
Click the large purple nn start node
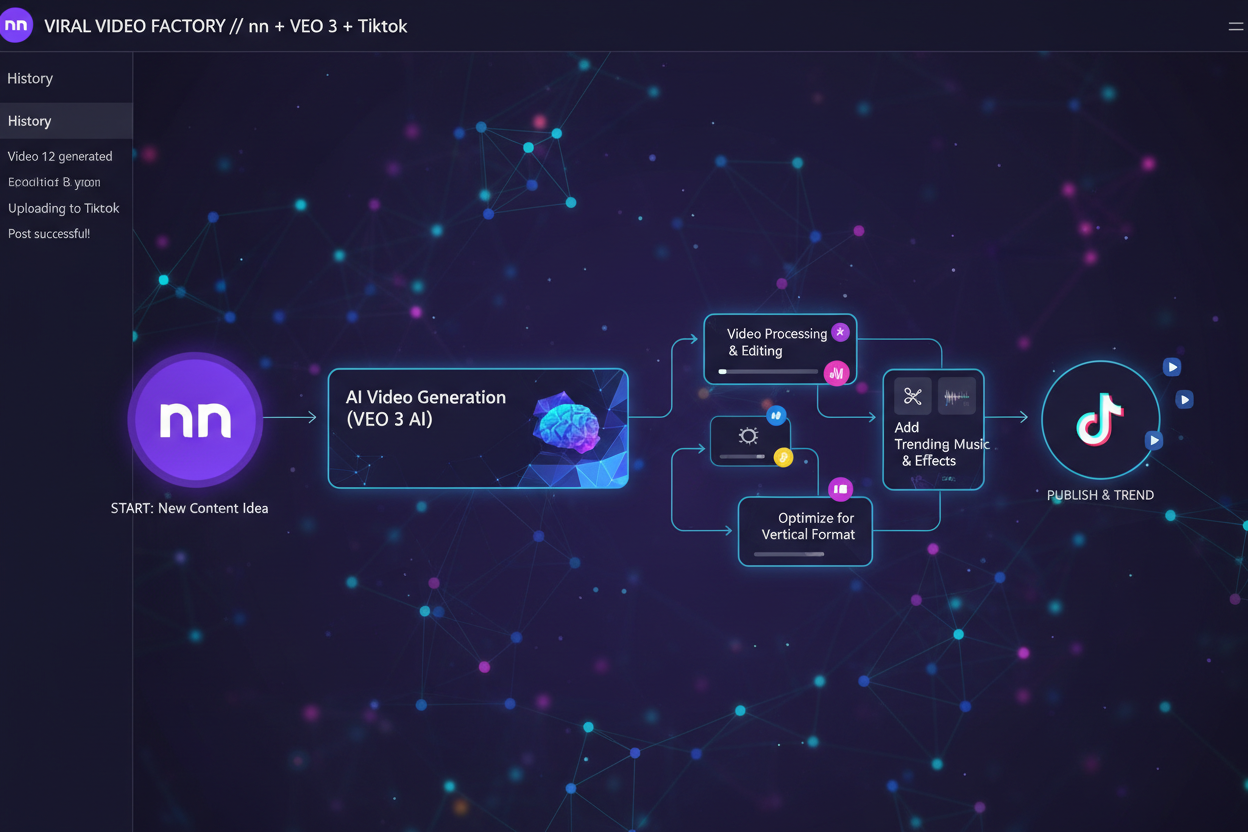pyautogui.click(x=195, y=420)
